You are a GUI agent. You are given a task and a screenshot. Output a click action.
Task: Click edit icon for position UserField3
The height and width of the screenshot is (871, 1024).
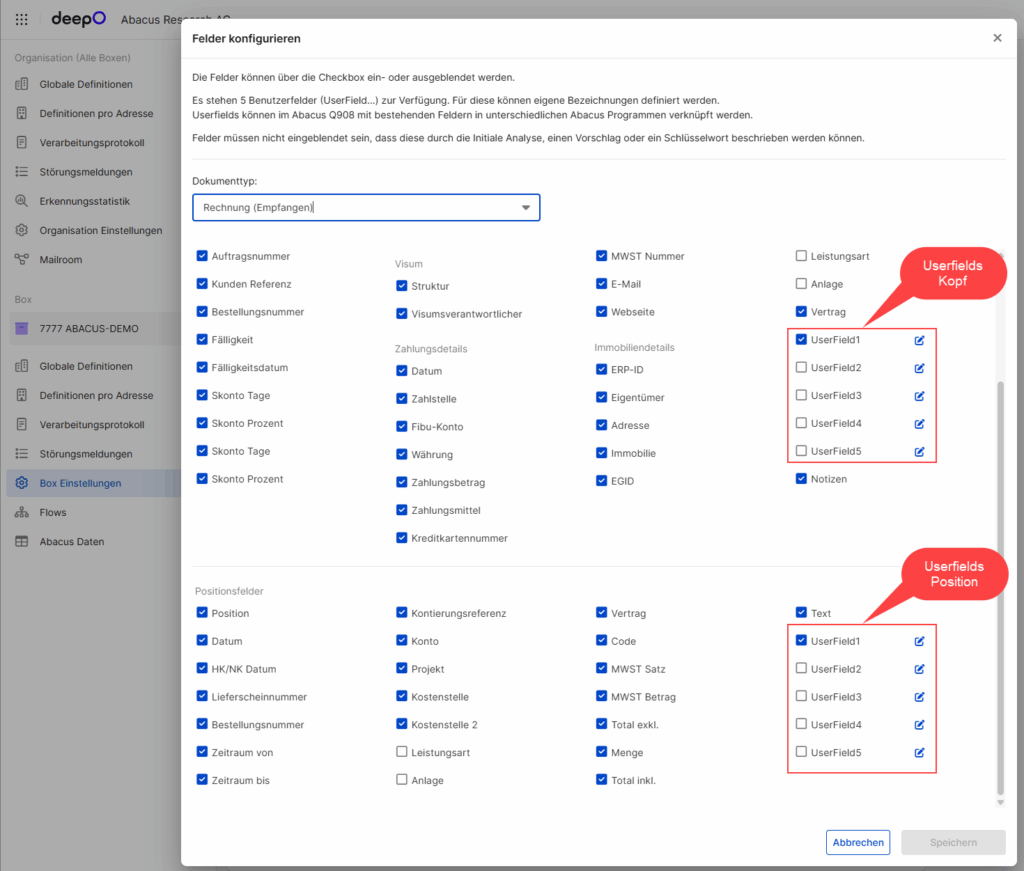click(x=920, y=697)
